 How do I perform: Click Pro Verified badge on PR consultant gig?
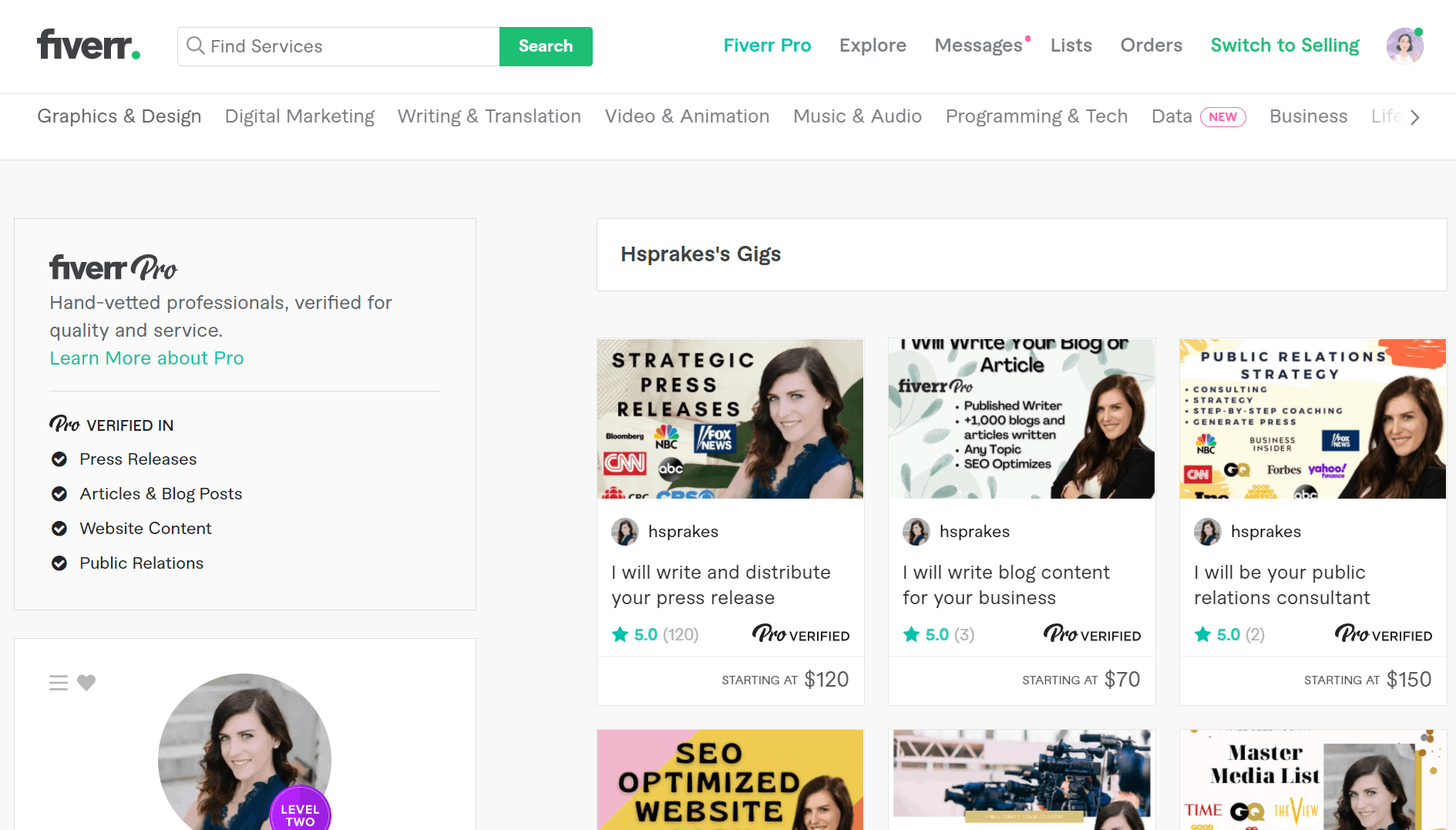[x=1384, y=634]
